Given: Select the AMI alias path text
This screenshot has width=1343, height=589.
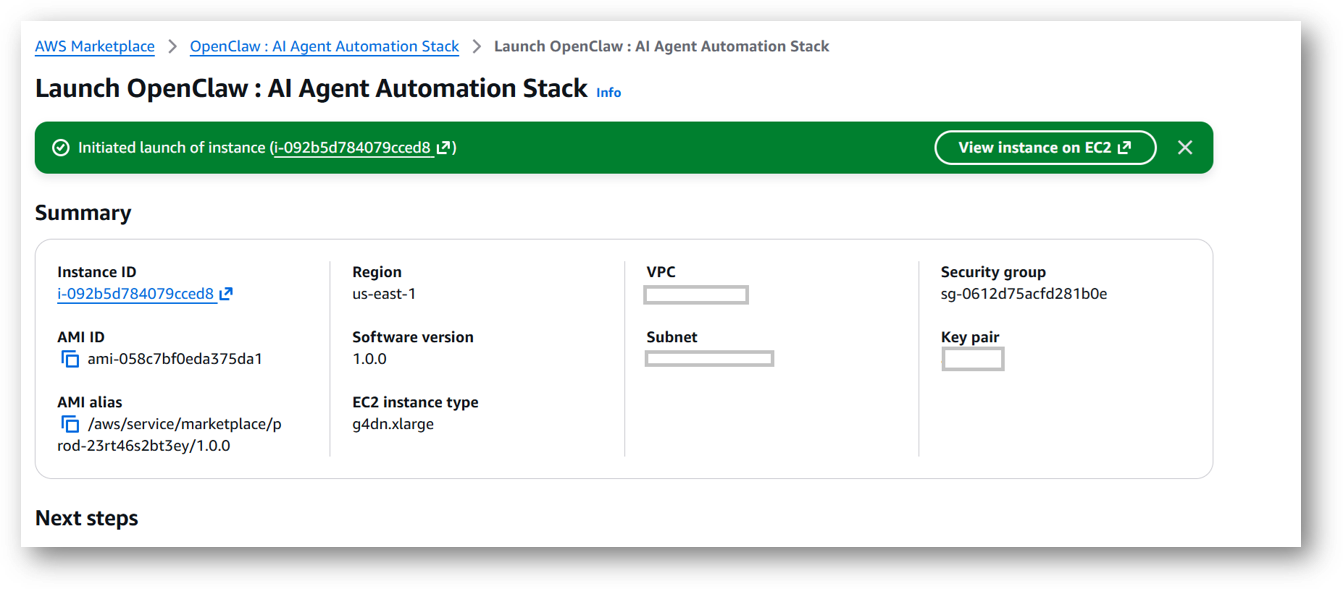Looking at the screenshot, I should pos(170,435).
